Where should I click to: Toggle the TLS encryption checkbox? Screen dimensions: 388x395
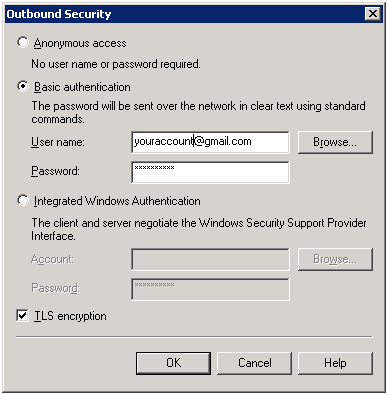(22, 316)
